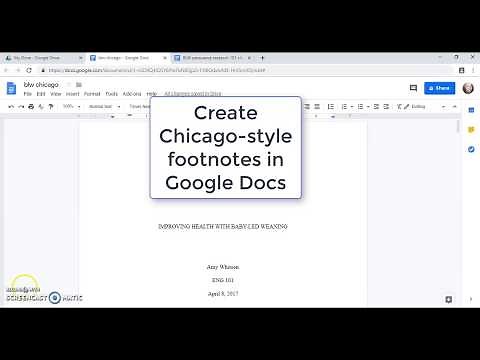
Task: Switch to the third browser tab
Action: click(x=212, y=58)
